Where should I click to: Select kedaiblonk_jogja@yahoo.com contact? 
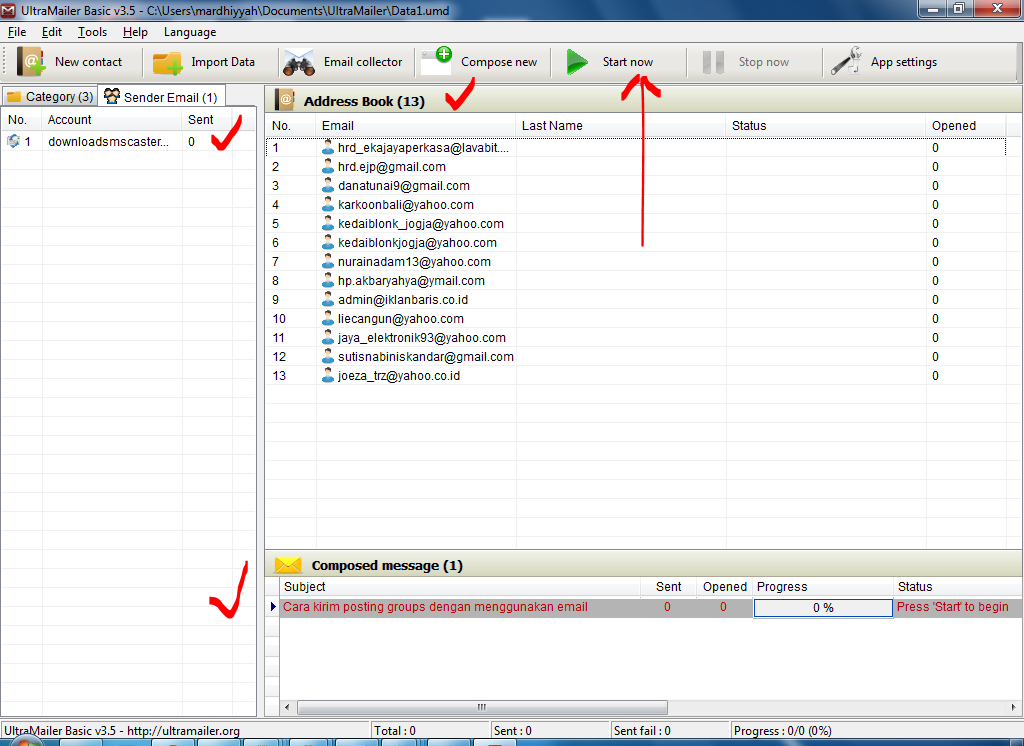click(x=421, y=223)
